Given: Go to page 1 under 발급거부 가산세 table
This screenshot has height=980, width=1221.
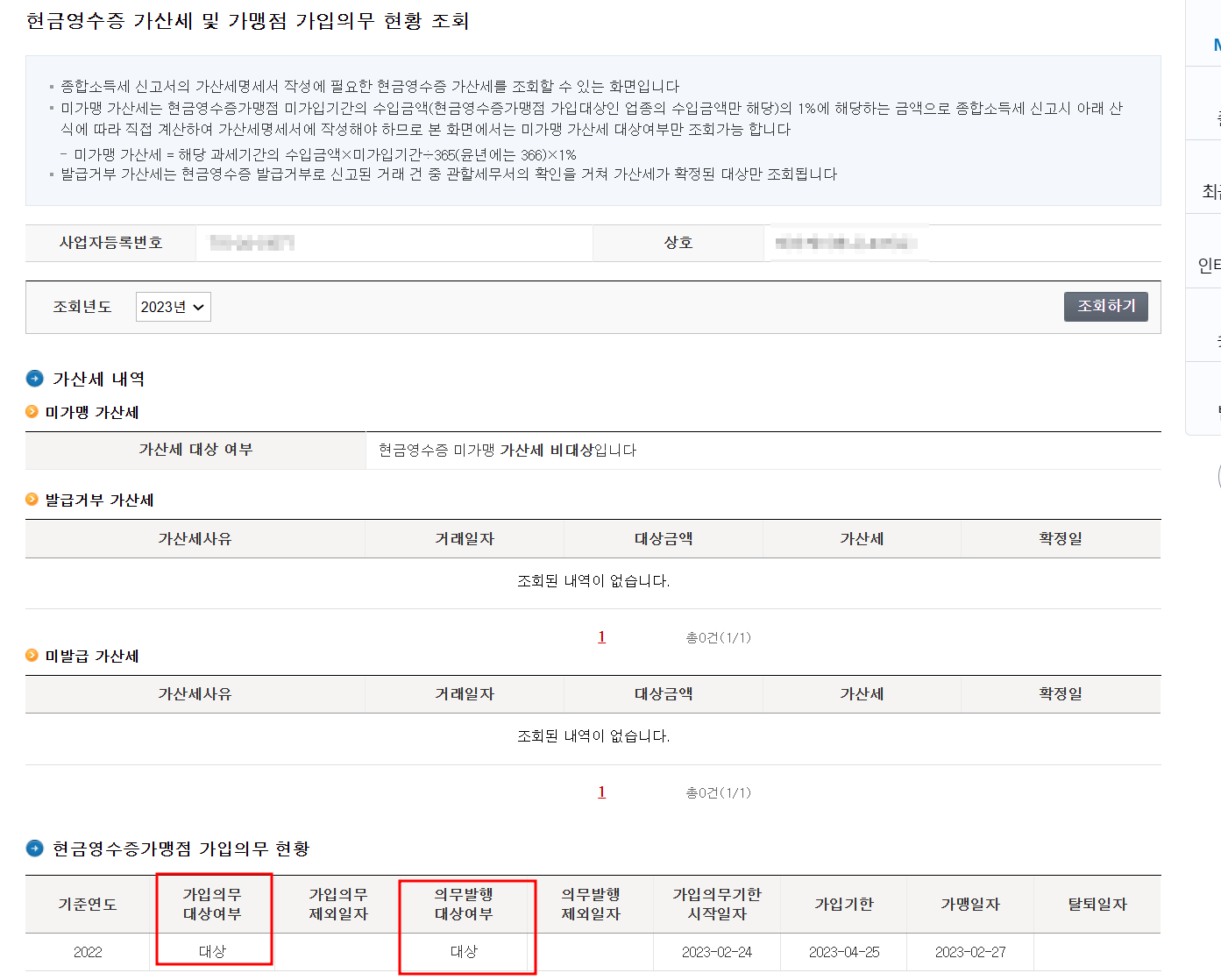Looking at the screenshot, I should pyautogui.click(x=601, y=637).
